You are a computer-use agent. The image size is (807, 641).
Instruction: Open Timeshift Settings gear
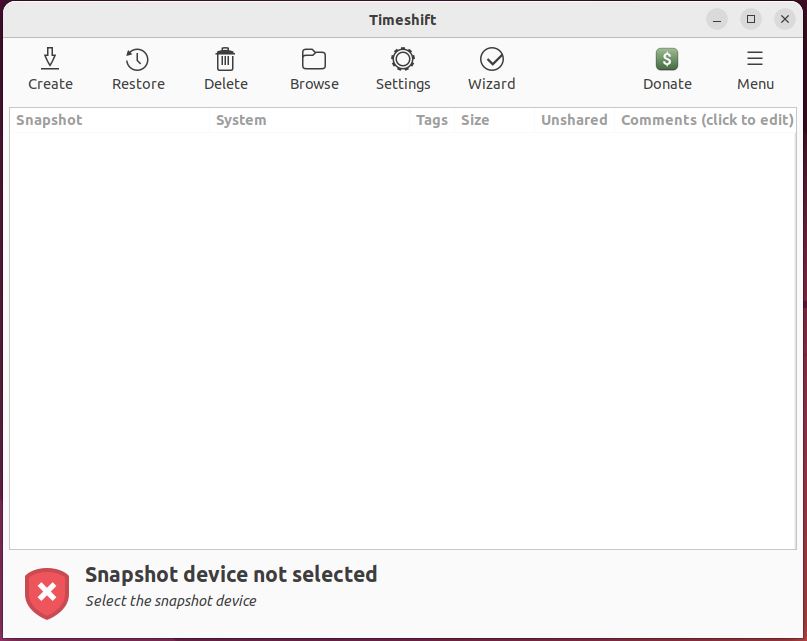click(402, 59)
